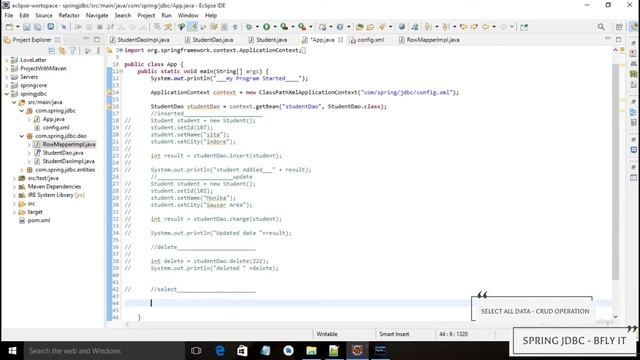This screenshot has width=640, height=360.
Task: Toggle Mark Occurrences in the toolbar
Action: 192,27
